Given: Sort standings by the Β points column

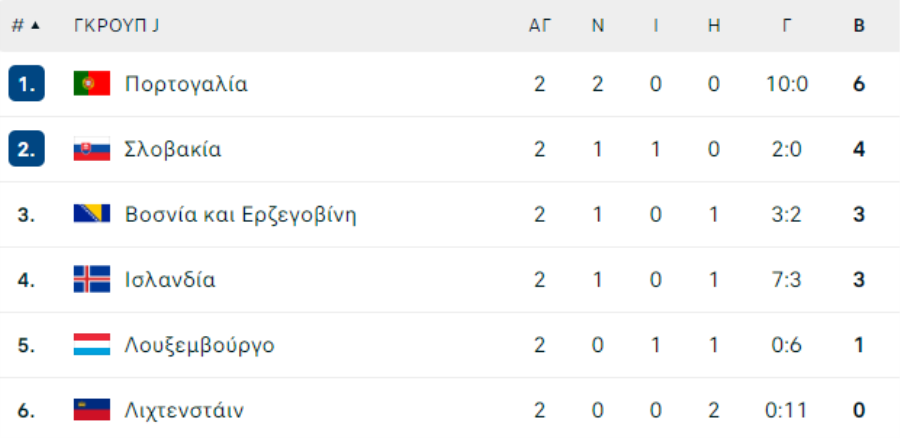Looking at the screenshot, I should click(859, 26).
